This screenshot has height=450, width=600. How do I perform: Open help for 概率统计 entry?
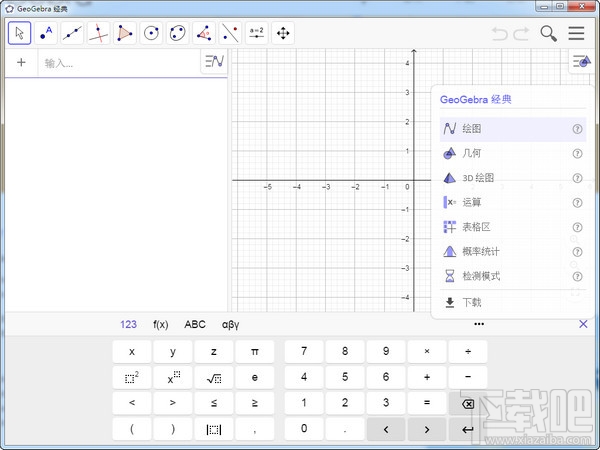(577, 252)
